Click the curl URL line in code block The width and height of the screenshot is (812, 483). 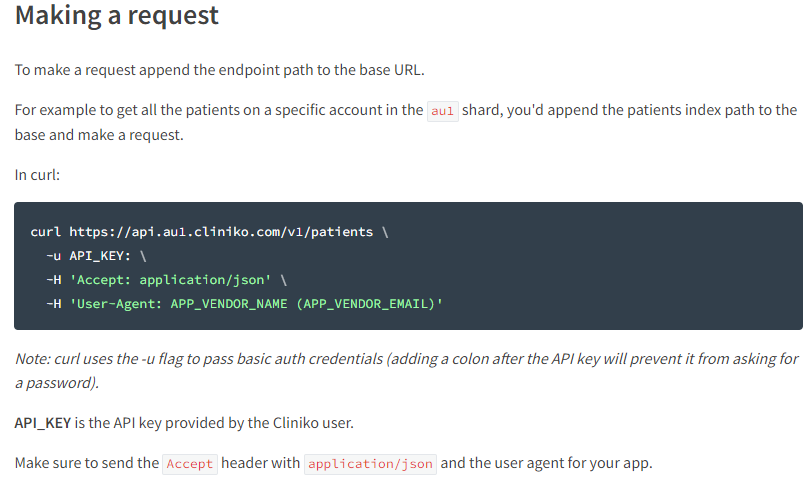pyautogui.click(x=209, y=232)
